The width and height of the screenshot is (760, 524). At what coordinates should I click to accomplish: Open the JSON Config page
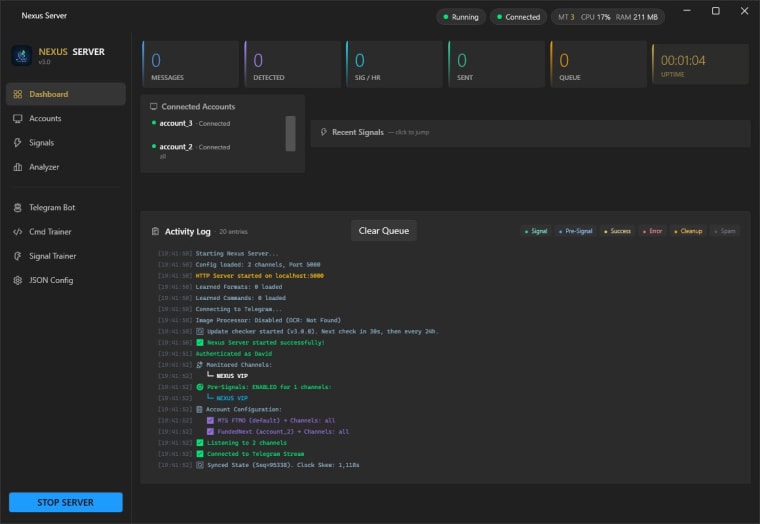66,280
